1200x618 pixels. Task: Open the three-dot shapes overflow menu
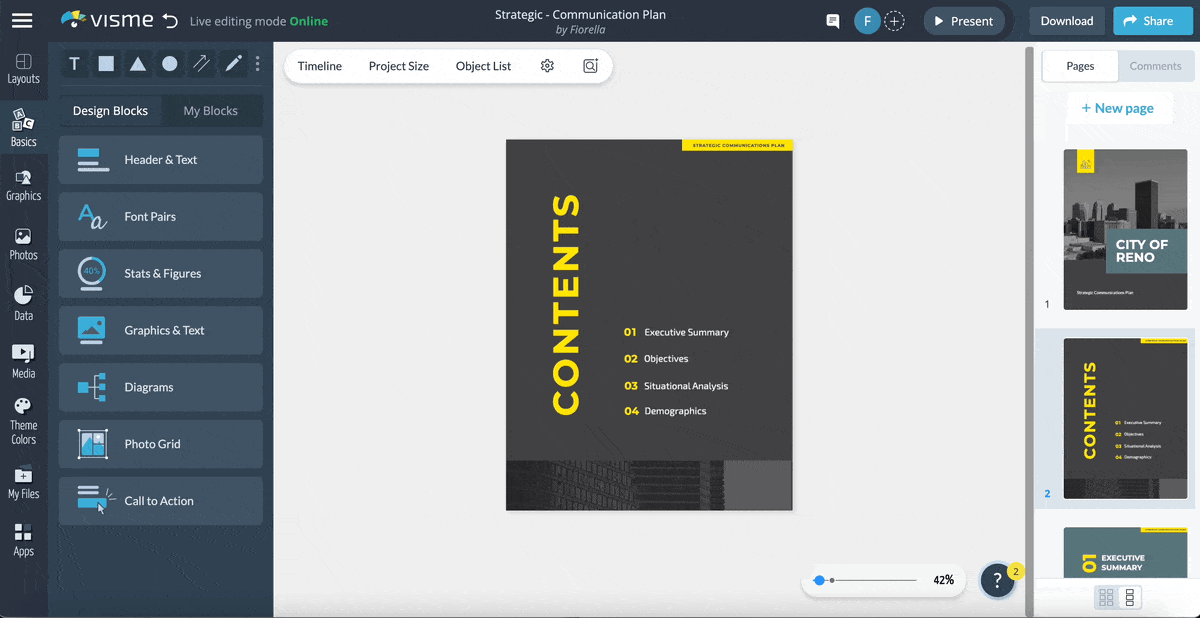[257, 63]
